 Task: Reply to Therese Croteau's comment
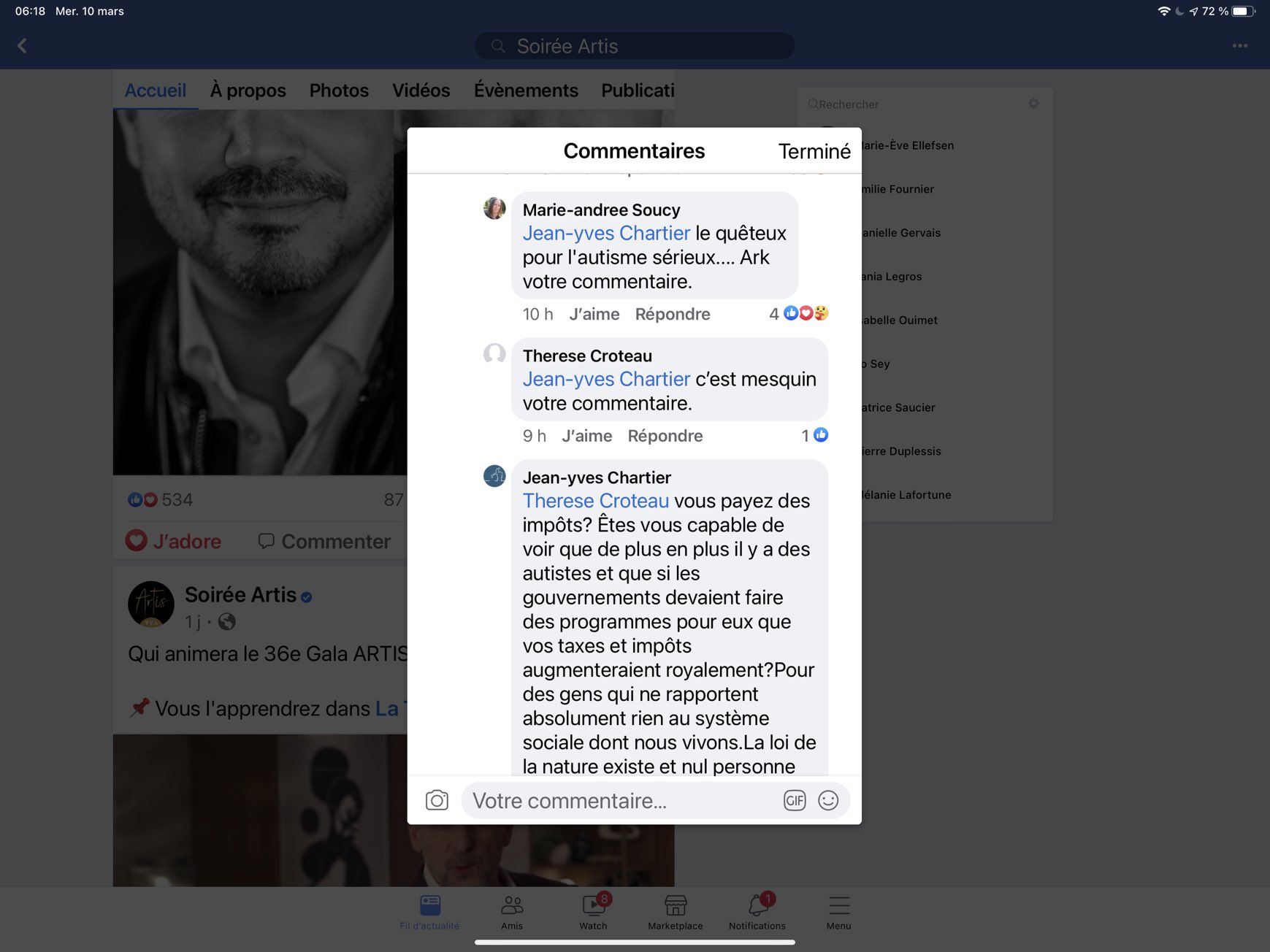(x=665, y=436)
